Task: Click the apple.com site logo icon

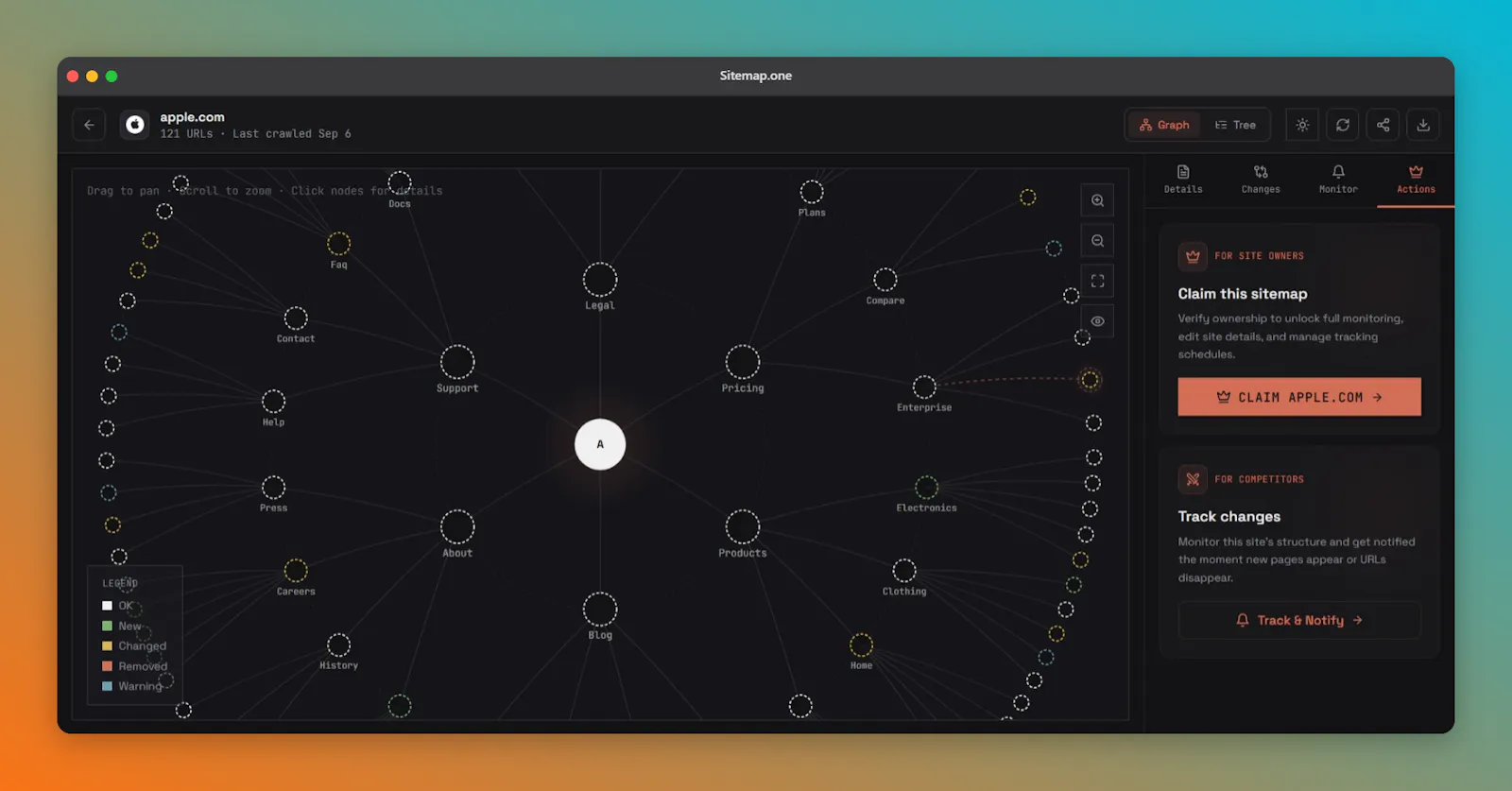Action: (x=135, y=125)
